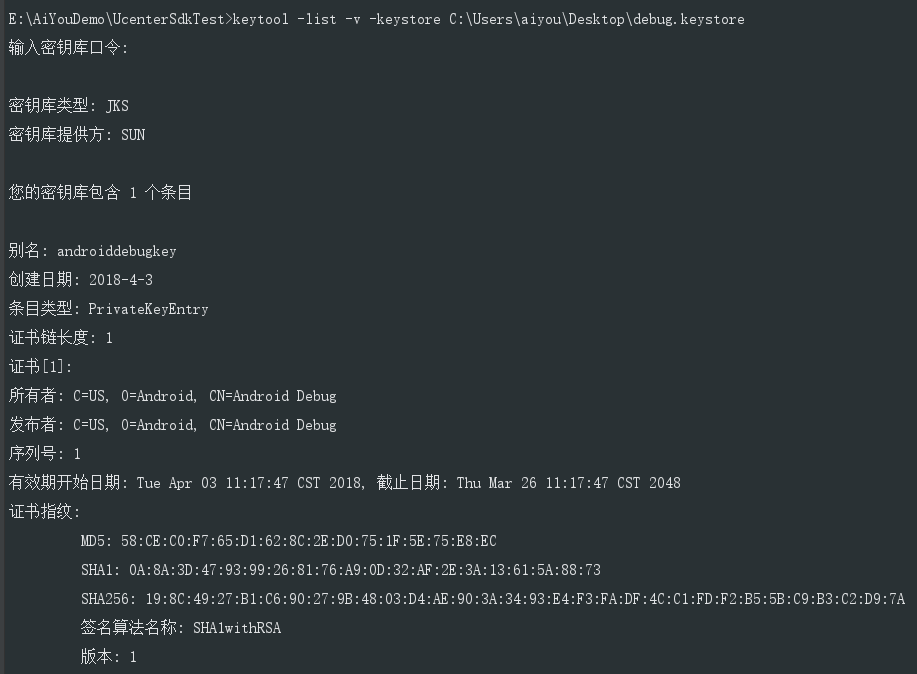
Task: Click the owner line with CN=Android Debug
Action: pos(172,396)
